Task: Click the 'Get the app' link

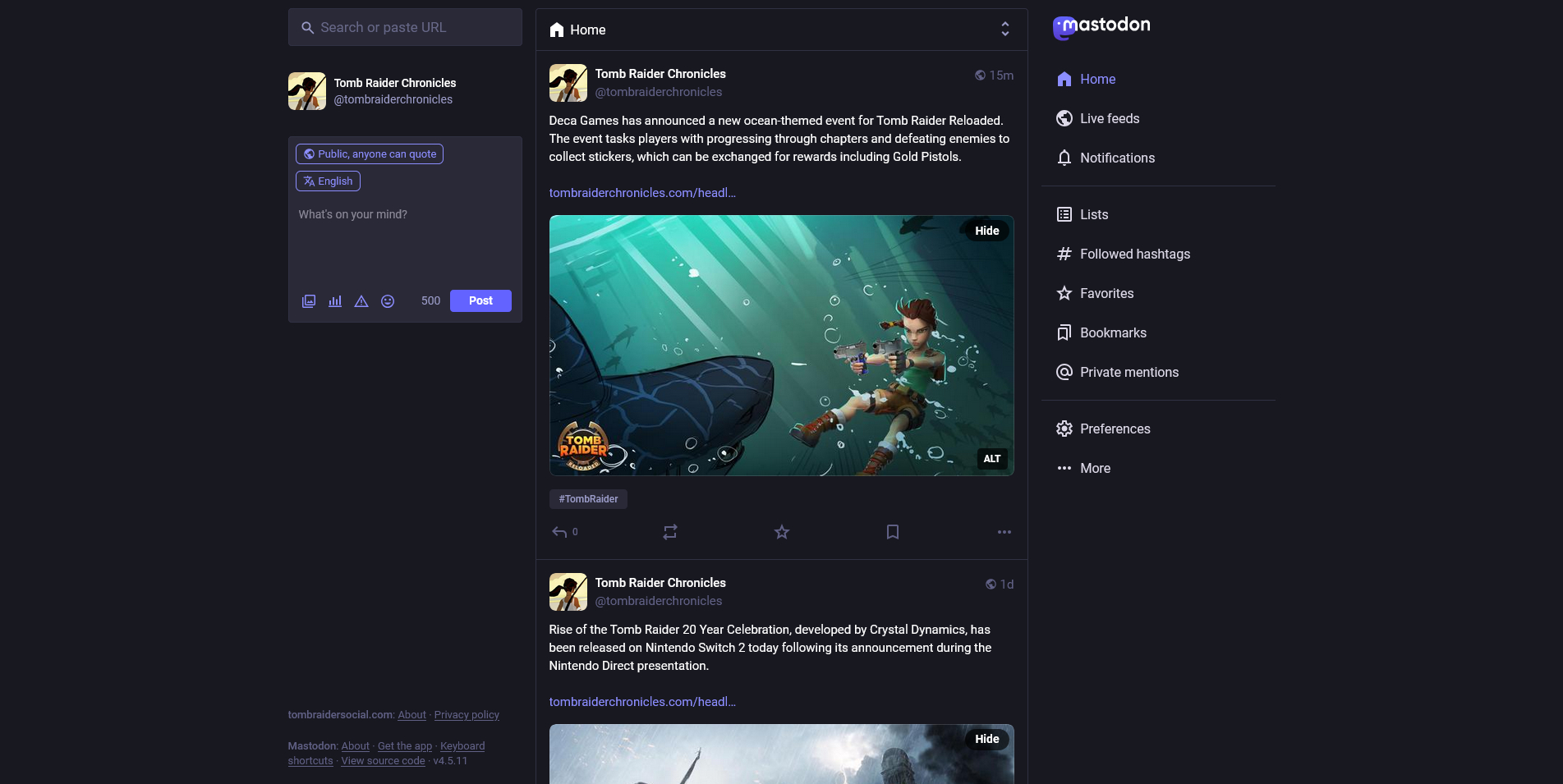Action: (x=405, y=746)
